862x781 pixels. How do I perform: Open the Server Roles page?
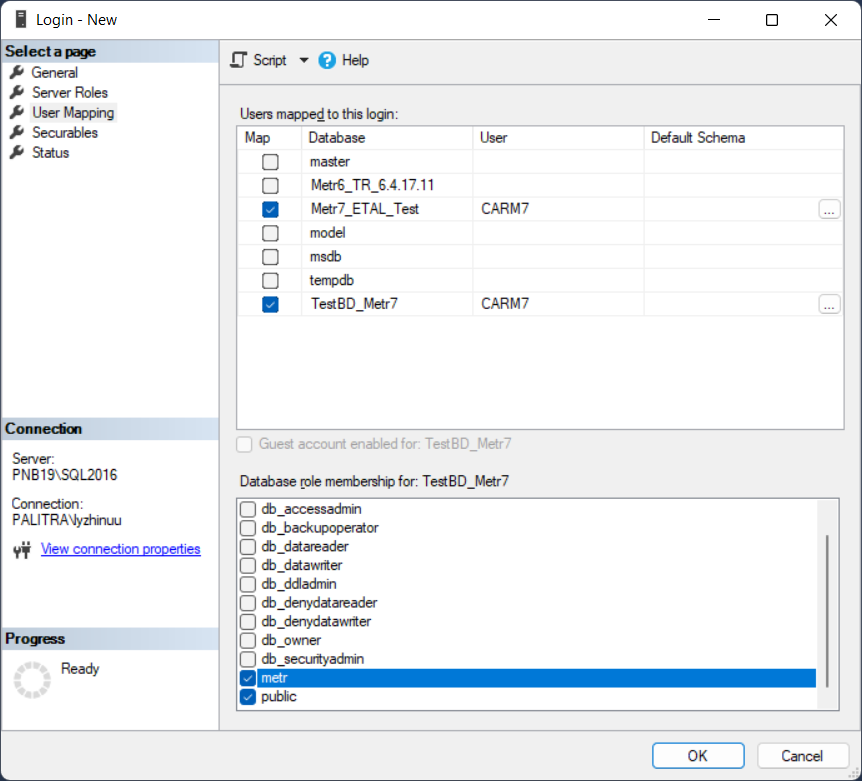click(x=70, y=92)
